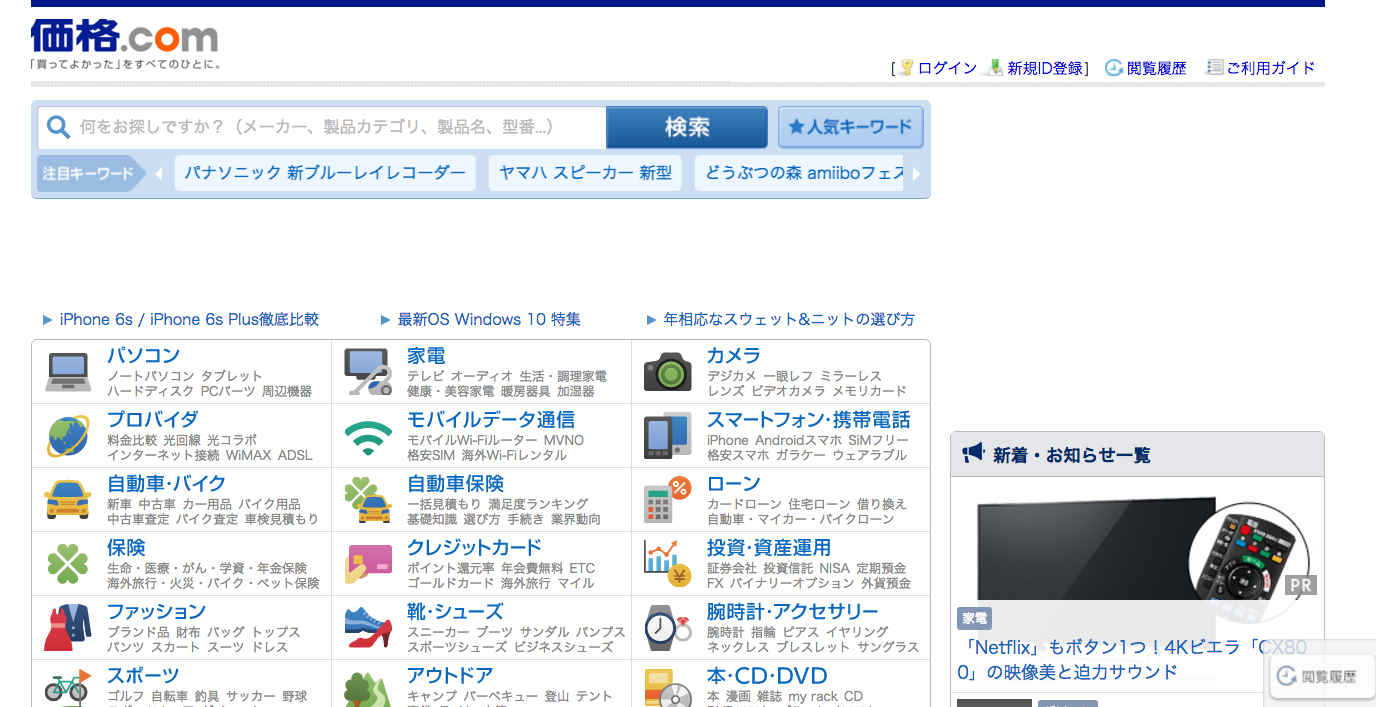1376x707 pixels.
Task: Click the camera icon beside カメラ
Action: pos(668,372)
